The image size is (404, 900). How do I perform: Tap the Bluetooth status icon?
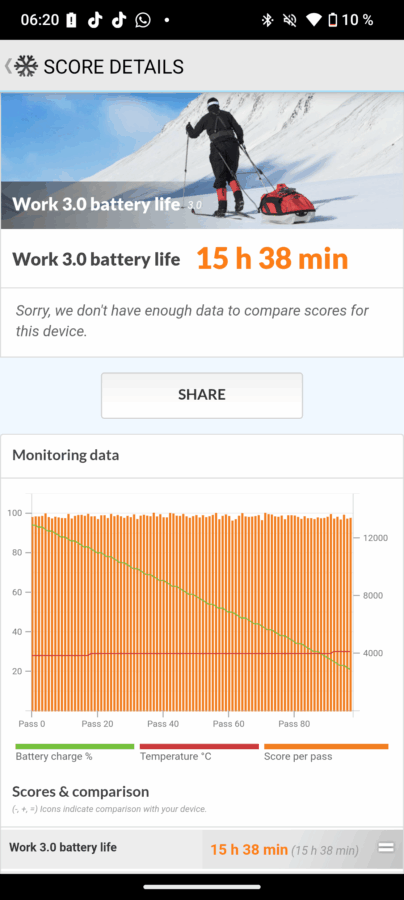267,20
